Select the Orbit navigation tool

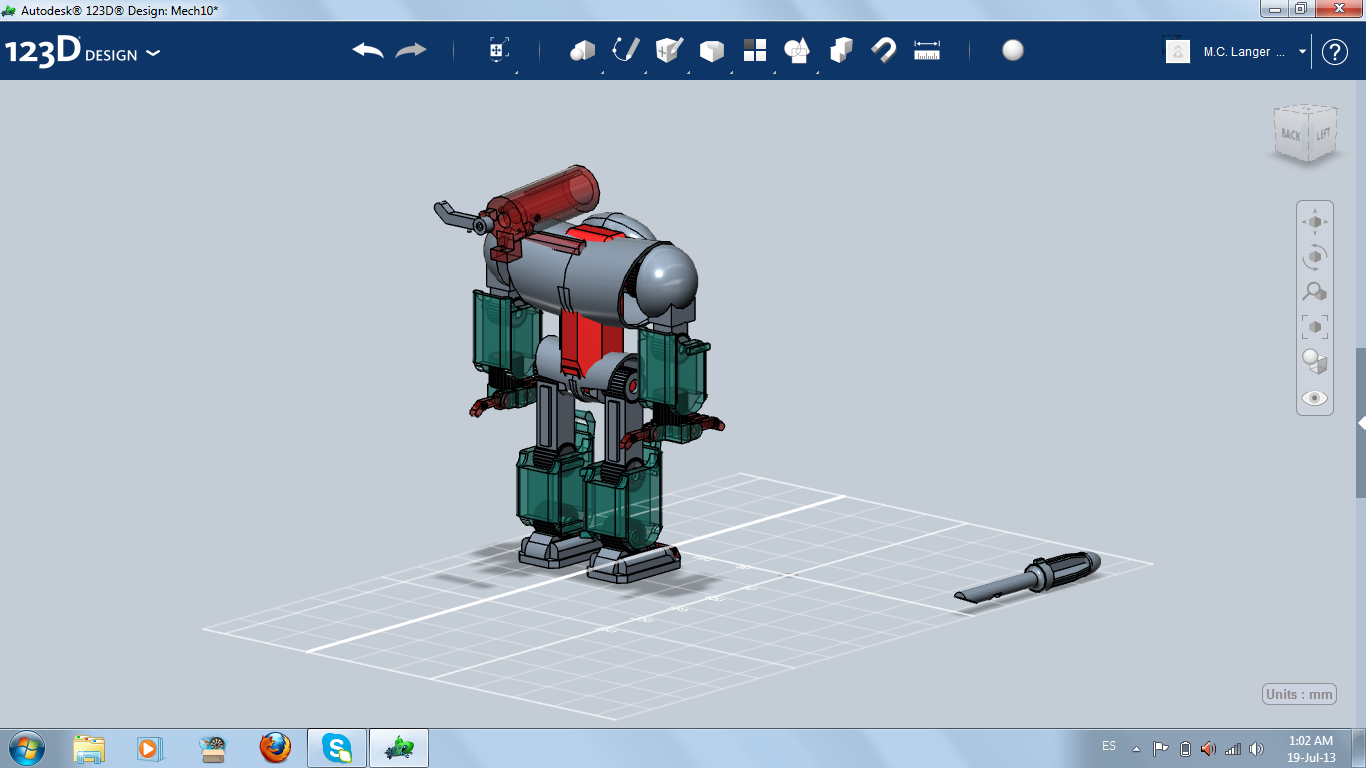pyautogui.click(x=1315, y=256)
